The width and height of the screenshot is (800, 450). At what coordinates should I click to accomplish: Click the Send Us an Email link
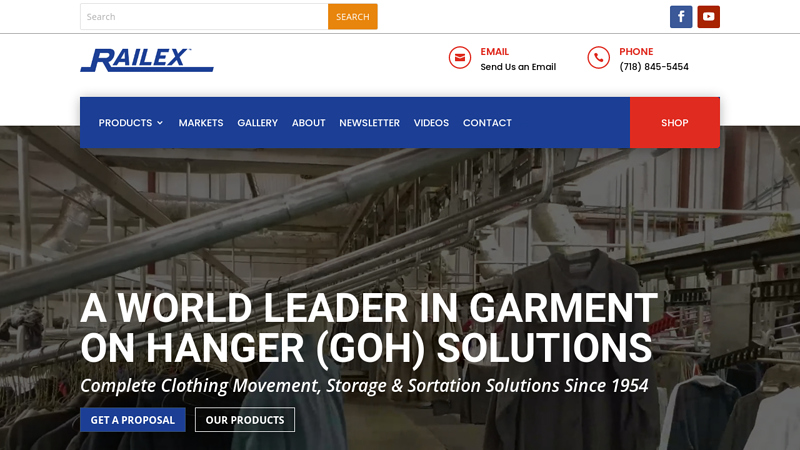(x=518, y=67)
